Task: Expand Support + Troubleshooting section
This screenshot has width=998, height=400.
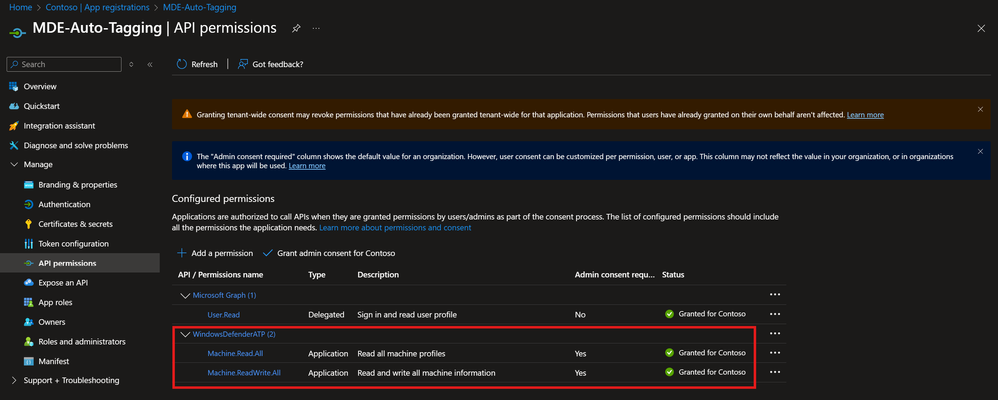Action: pyautogui.click(x=14, y=380)
